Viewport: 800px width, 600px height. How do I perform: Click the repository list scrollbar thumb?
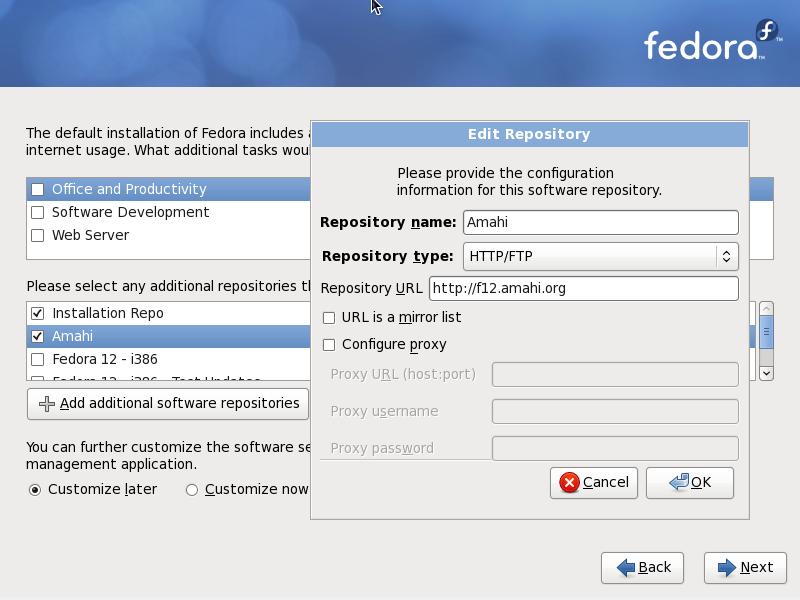pos(766,332)
